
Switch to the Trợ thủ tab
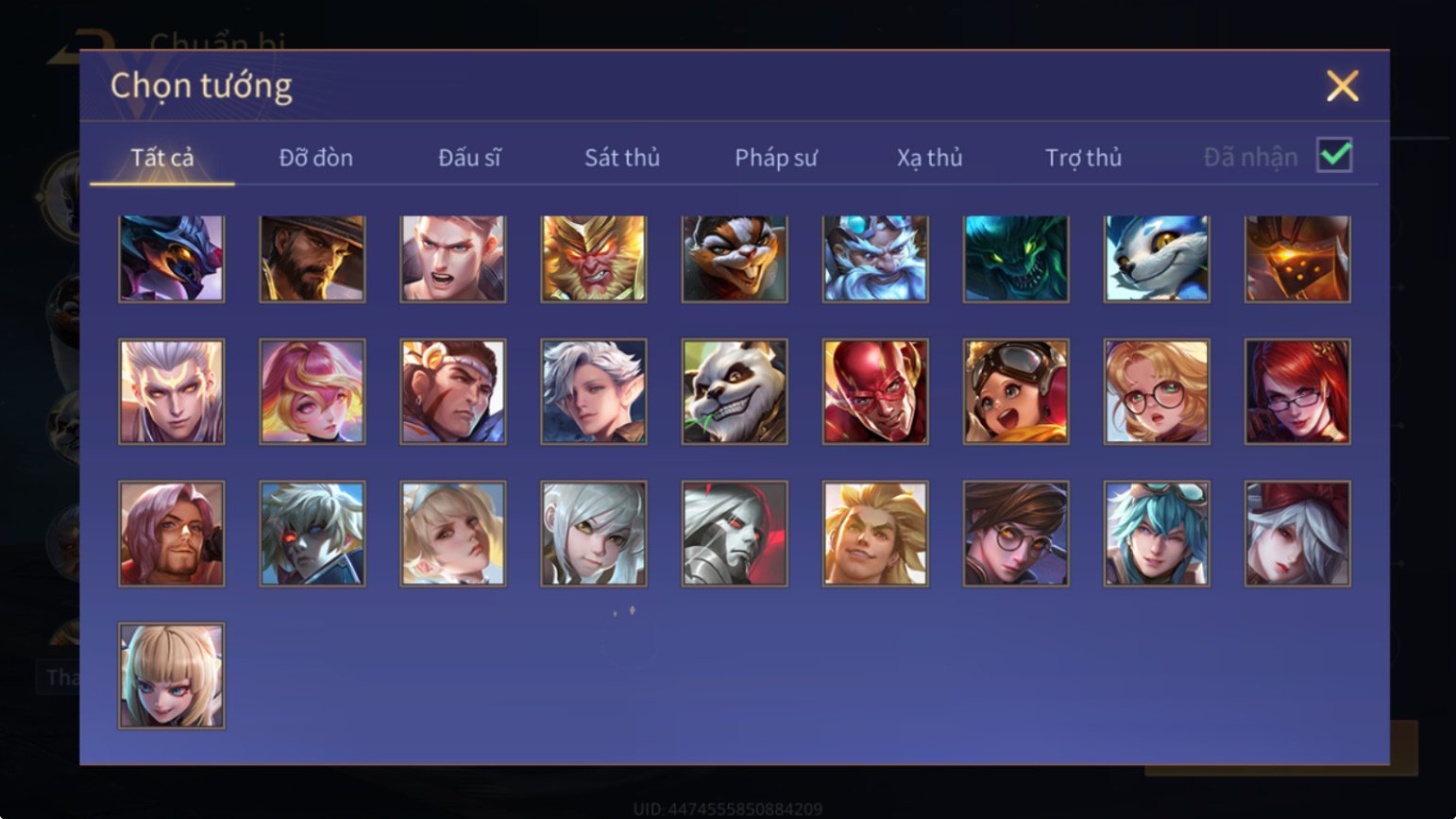(x=1083, y=158)
